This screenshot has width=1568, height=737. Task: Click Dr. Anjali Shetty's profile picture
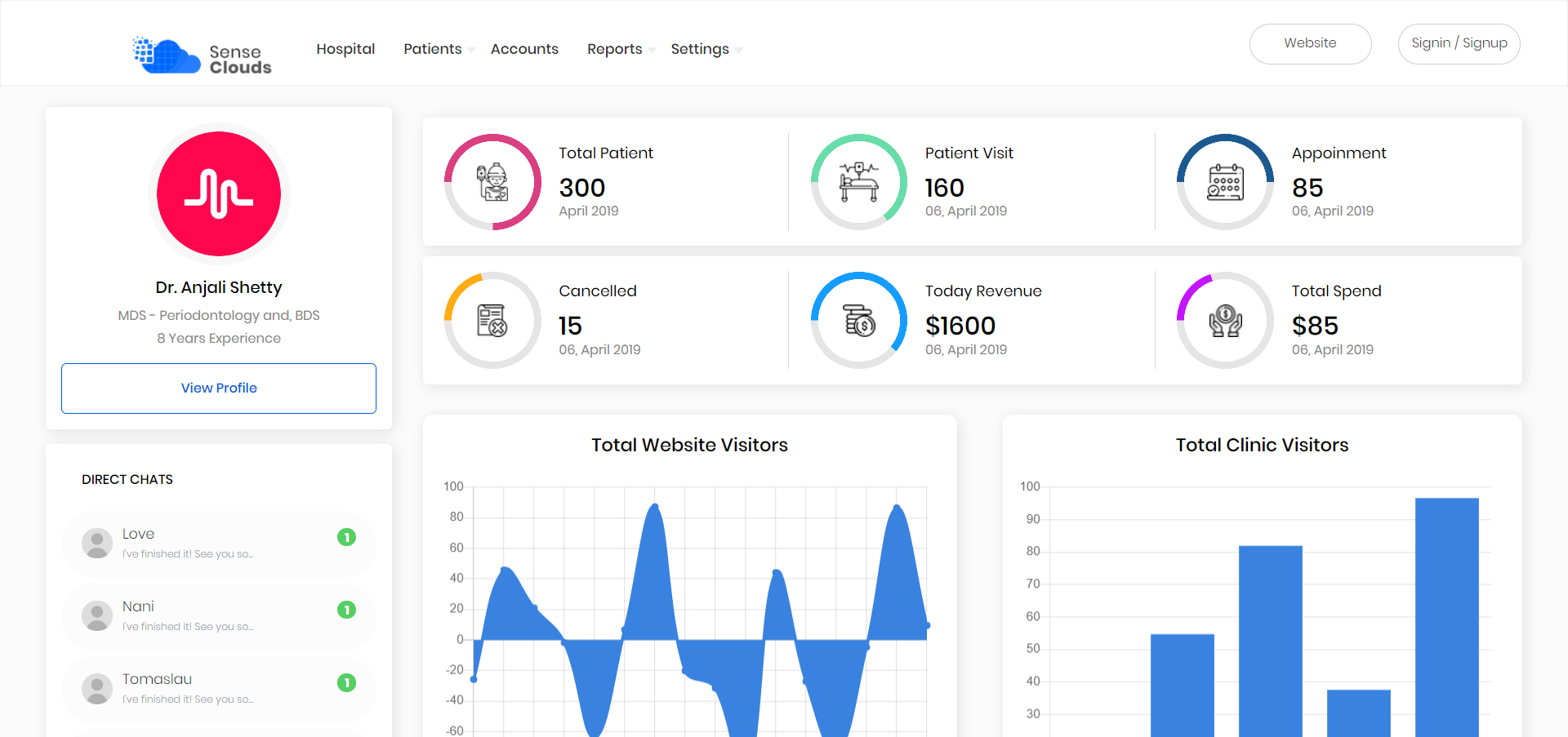[x=219, y=193]
